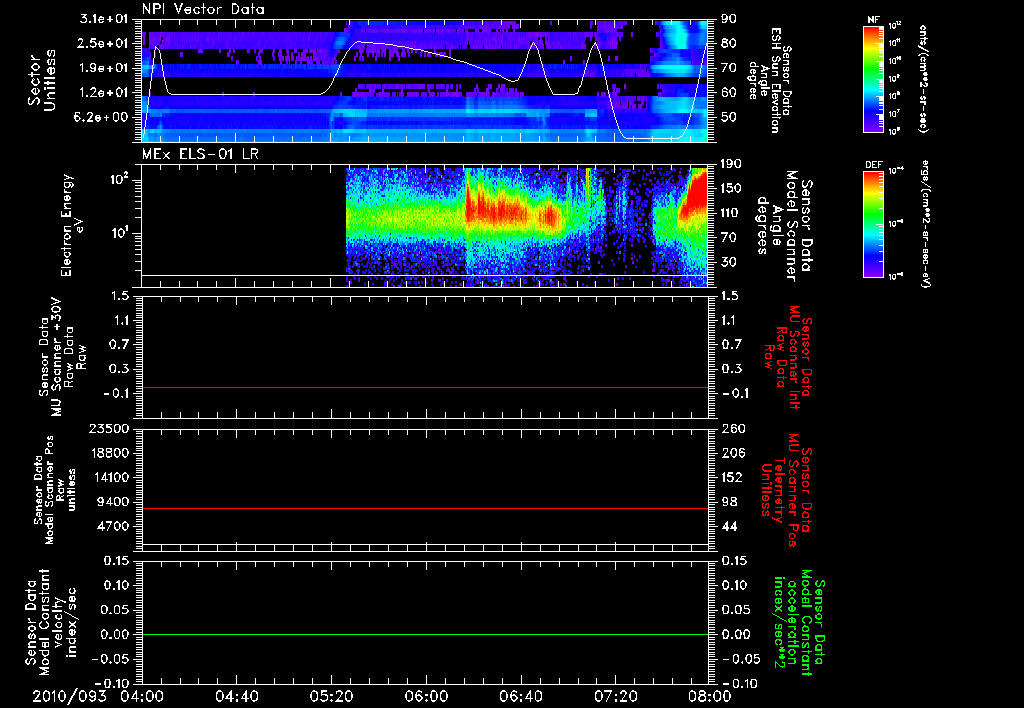Click the 2.5e+01 sector tick value

tap(103, 44)
